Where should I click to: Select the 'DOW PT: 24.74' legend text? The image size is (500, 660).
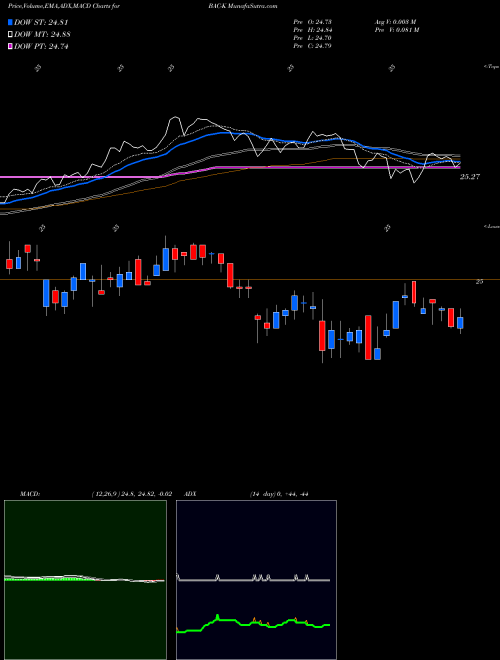pyautogui.click(x=41, y=46)
